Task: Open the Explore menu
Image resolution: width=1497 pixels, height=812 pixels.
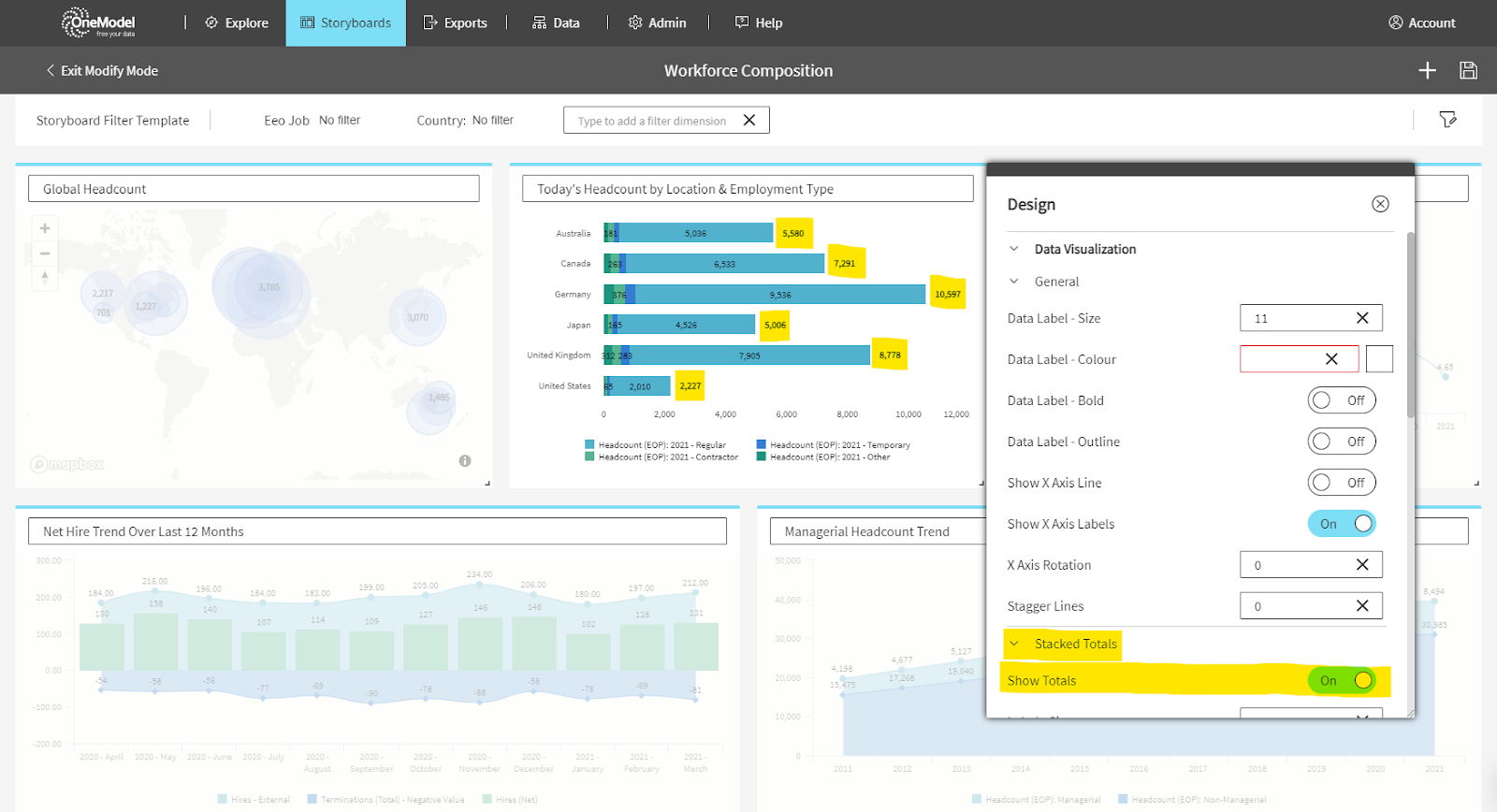Action: pyautogui.click(x=237, y=22)
